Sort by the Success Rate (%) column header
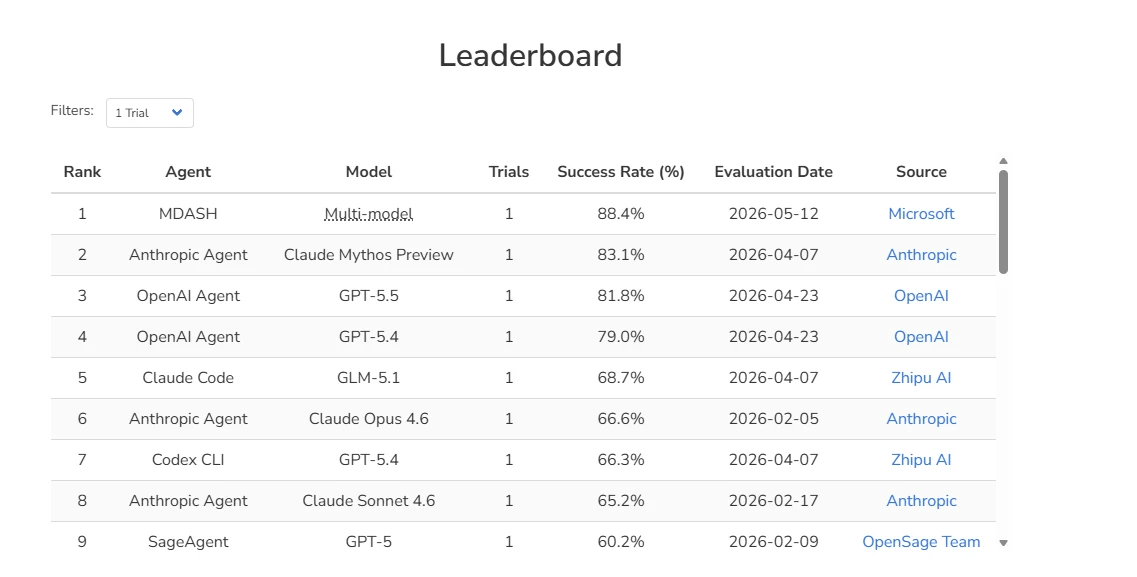This screenshot has height=577, width=1137. pos(621,172)
